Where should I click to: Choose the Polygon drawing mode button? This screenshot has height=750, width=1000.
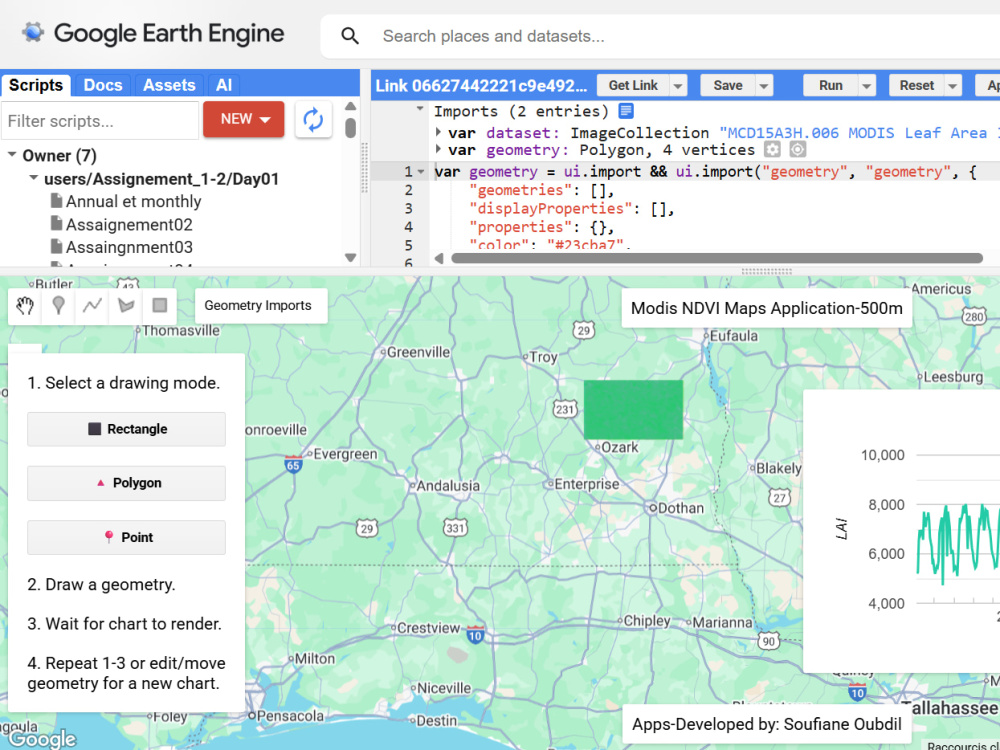click(x=126, y=483)
